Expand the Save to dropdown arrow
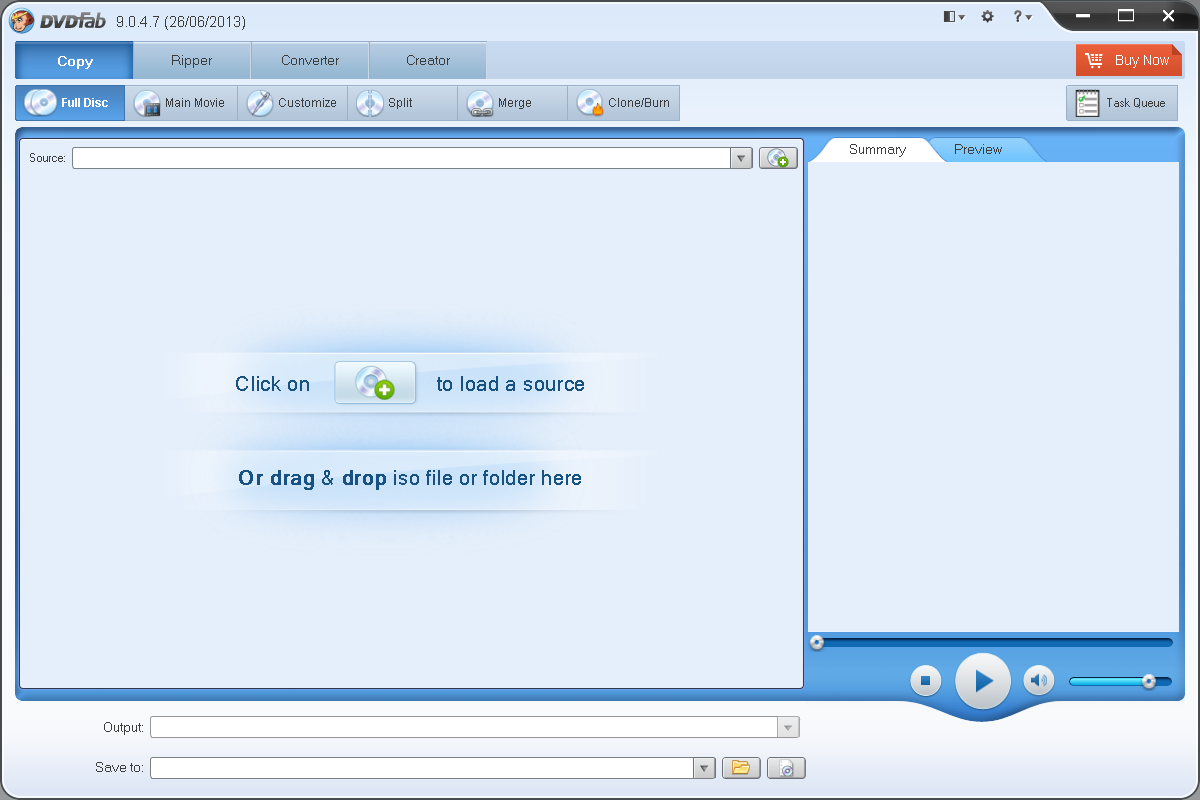Viewport: 1200px width, 800px height. click(x=705, y=768)
